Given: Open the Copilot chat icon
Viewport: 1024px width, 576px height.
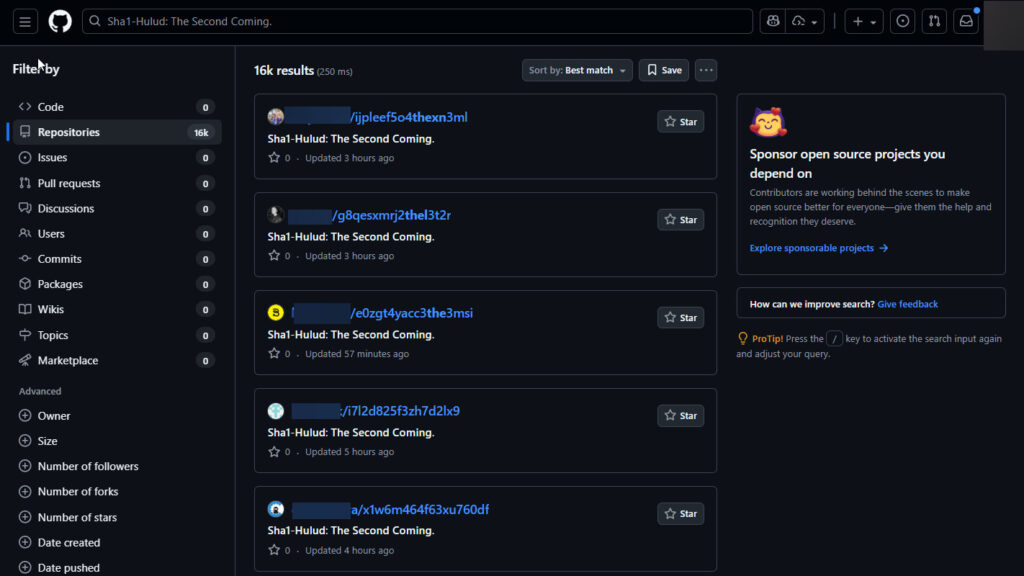Looking at the screenshot, I should [772, 21].
